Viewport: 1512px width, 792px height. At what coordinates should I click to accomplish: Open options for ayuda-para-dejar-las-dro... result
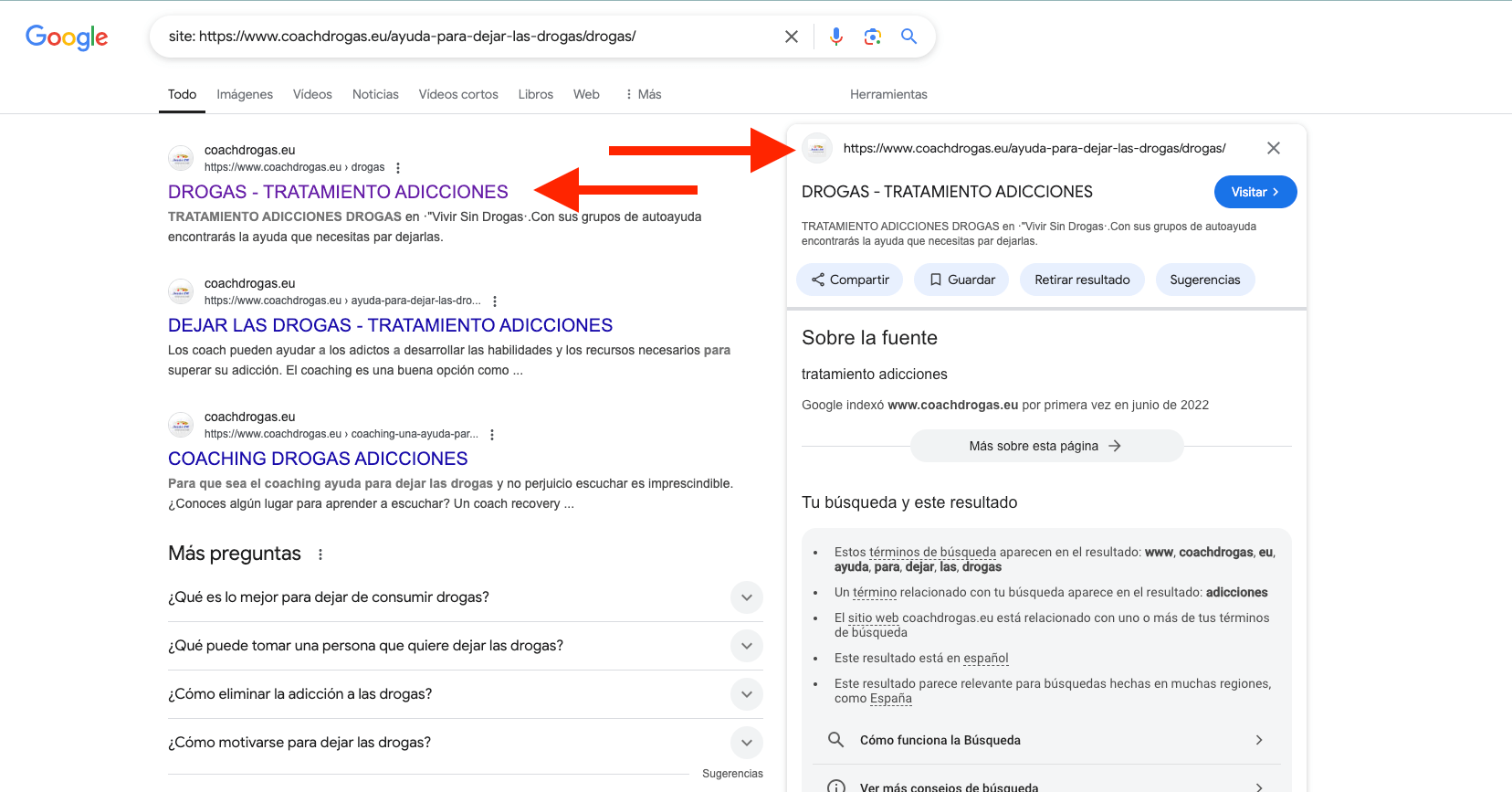[x=495, y=301]
